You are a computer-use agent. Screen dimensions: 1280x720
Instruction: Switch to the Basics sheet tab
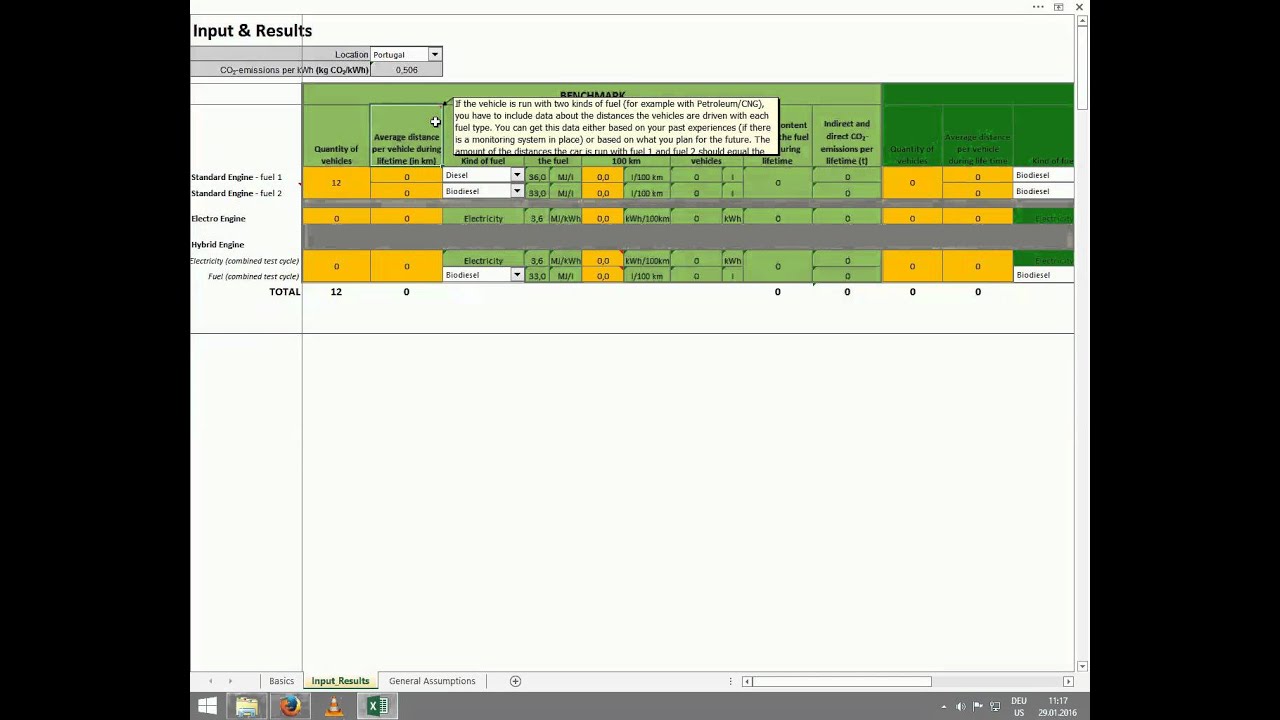click(281, 681)
